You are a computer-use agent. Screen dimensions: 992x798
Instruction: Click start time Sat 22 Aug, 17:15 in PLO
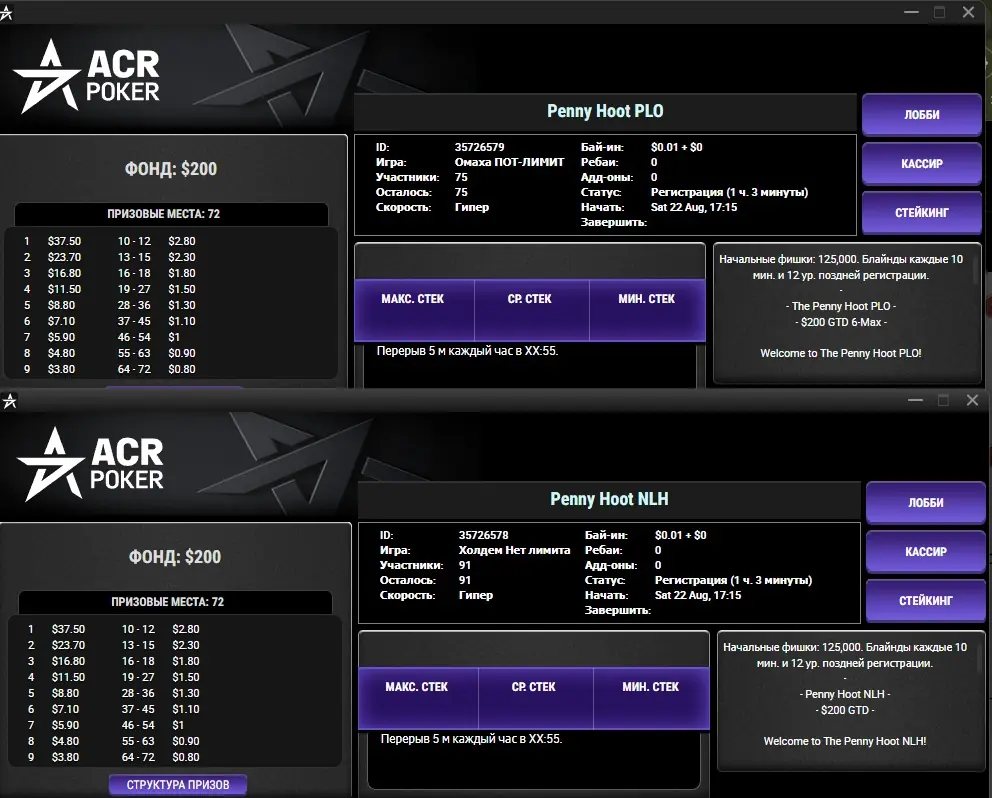coord(694,207)
